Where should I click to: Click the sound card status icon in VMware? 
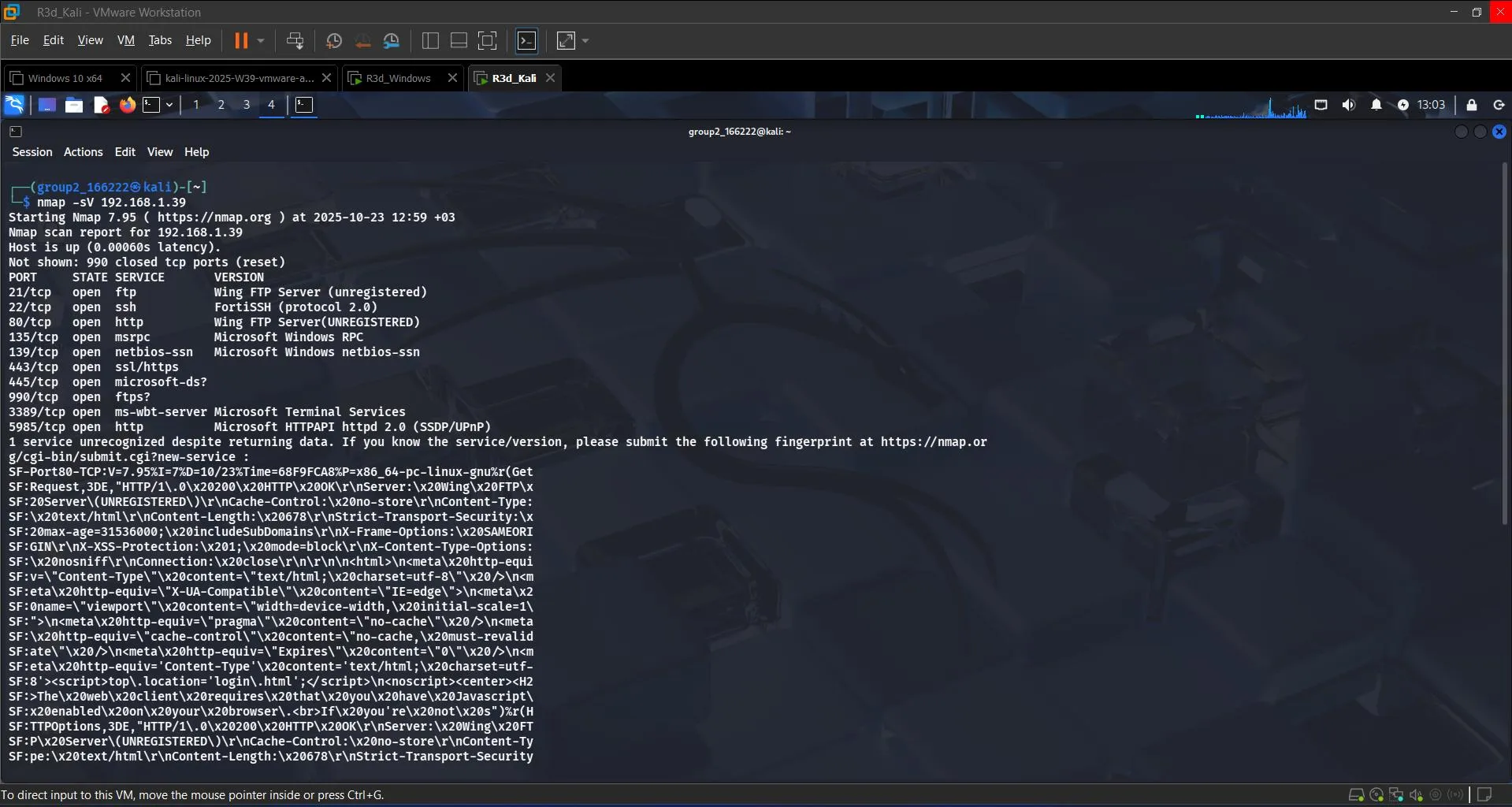click(x=1416, y=795)
